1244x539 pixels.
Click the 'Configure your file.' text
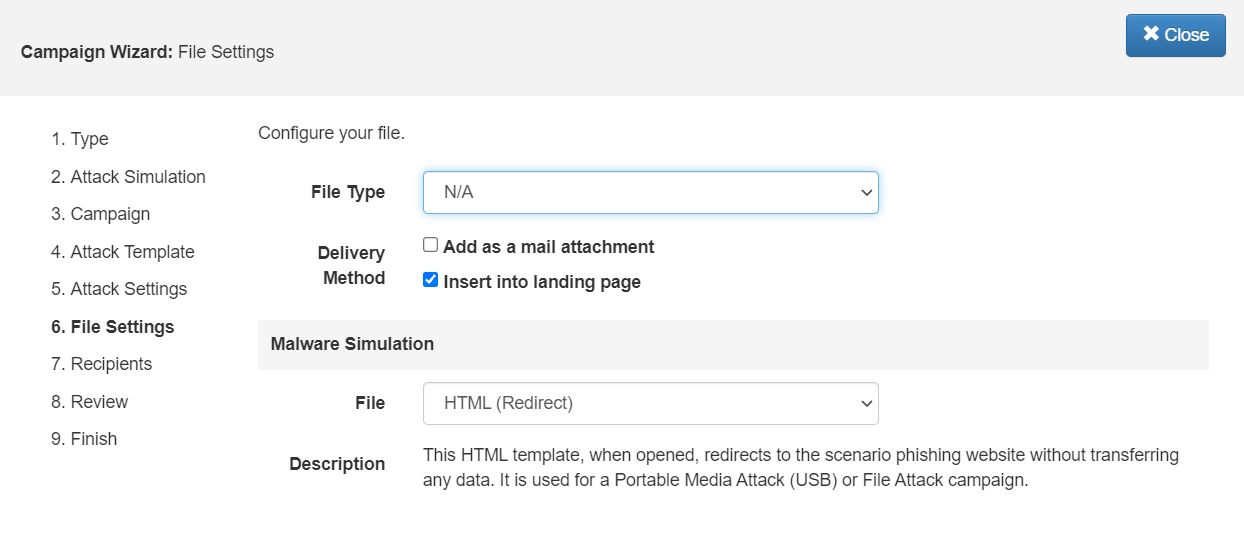(x=331, y=133)
